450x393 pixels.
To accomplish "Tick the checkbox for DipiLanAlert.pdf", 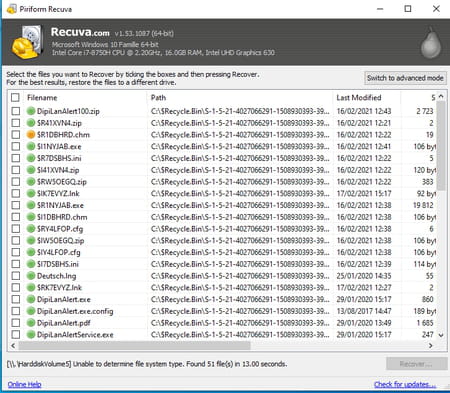I will click(16, 323).
